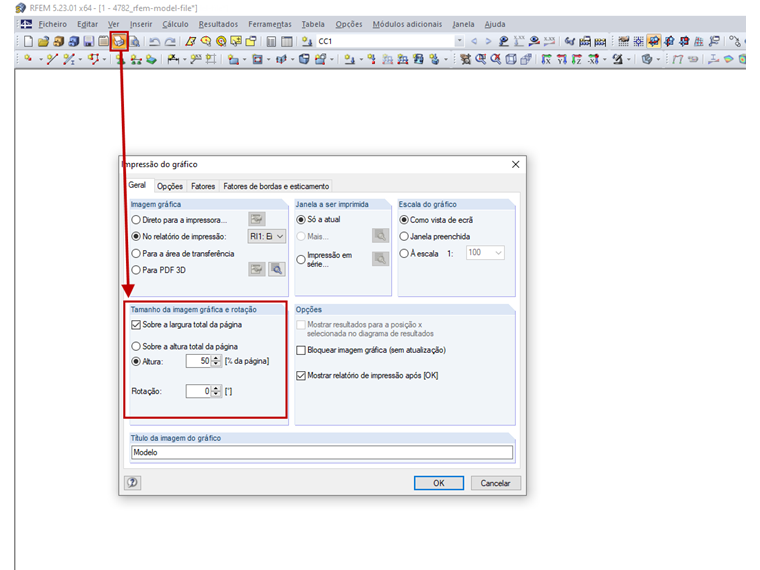
Task: Expand dropdown arrow next to dimension tool
Action: 184,59
